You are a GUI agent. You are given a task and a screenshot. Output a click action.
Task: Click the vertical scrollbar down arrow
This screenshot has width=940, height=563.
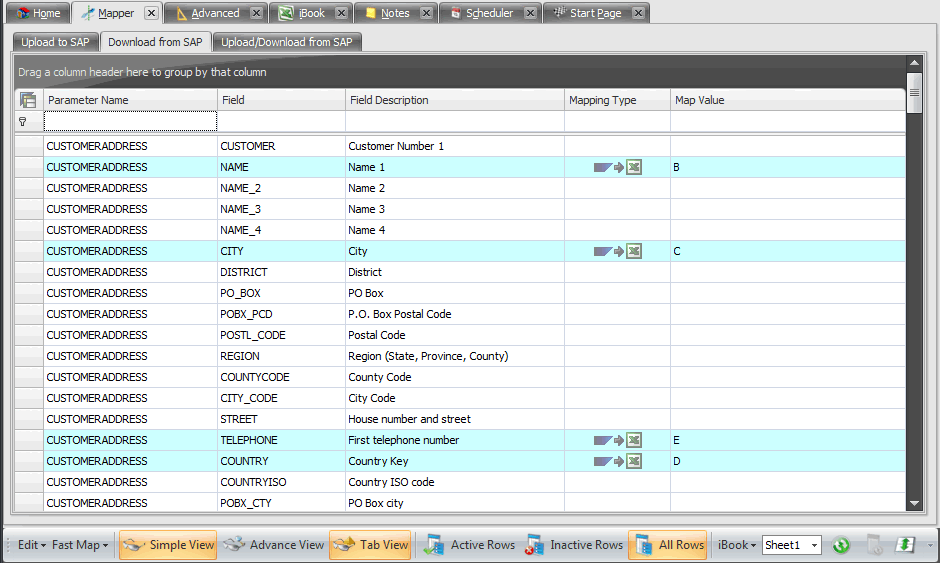pyautogui.click(x=914, y=503)
